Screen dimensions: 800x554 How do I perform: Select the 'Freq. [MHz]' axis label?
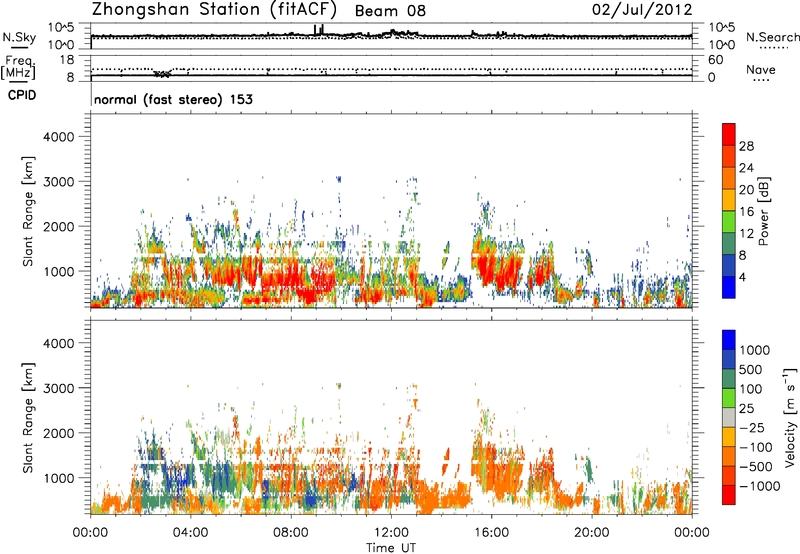[x=18, y=68]
